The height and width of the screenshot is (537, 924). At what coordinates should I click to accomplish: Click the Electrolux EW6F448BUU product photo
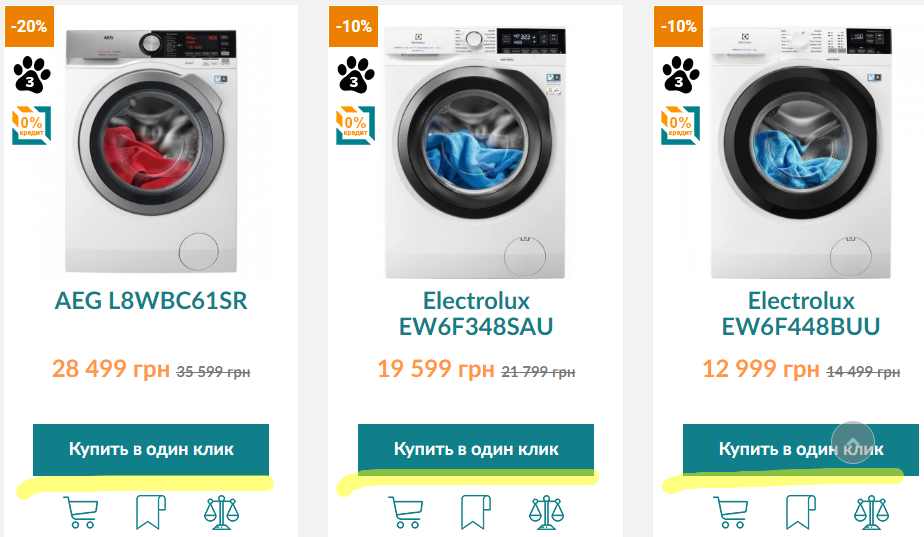click(x=801, y=152)
